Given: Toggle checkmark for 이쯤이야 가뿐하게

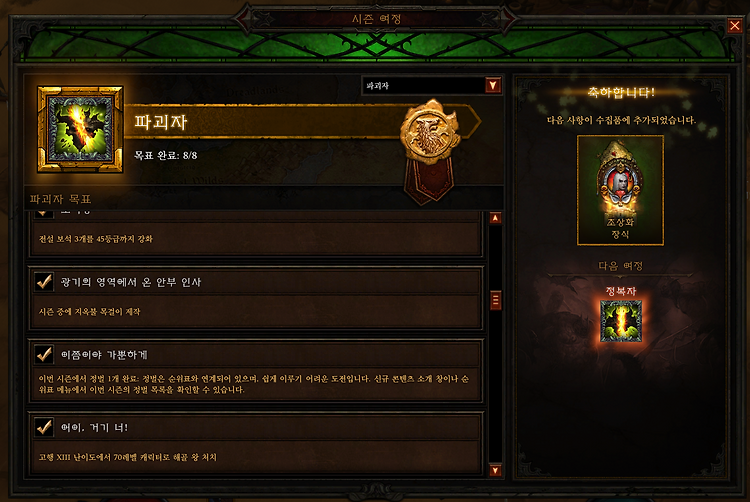Looking at the screenshot, I should (x=44, y=355).
